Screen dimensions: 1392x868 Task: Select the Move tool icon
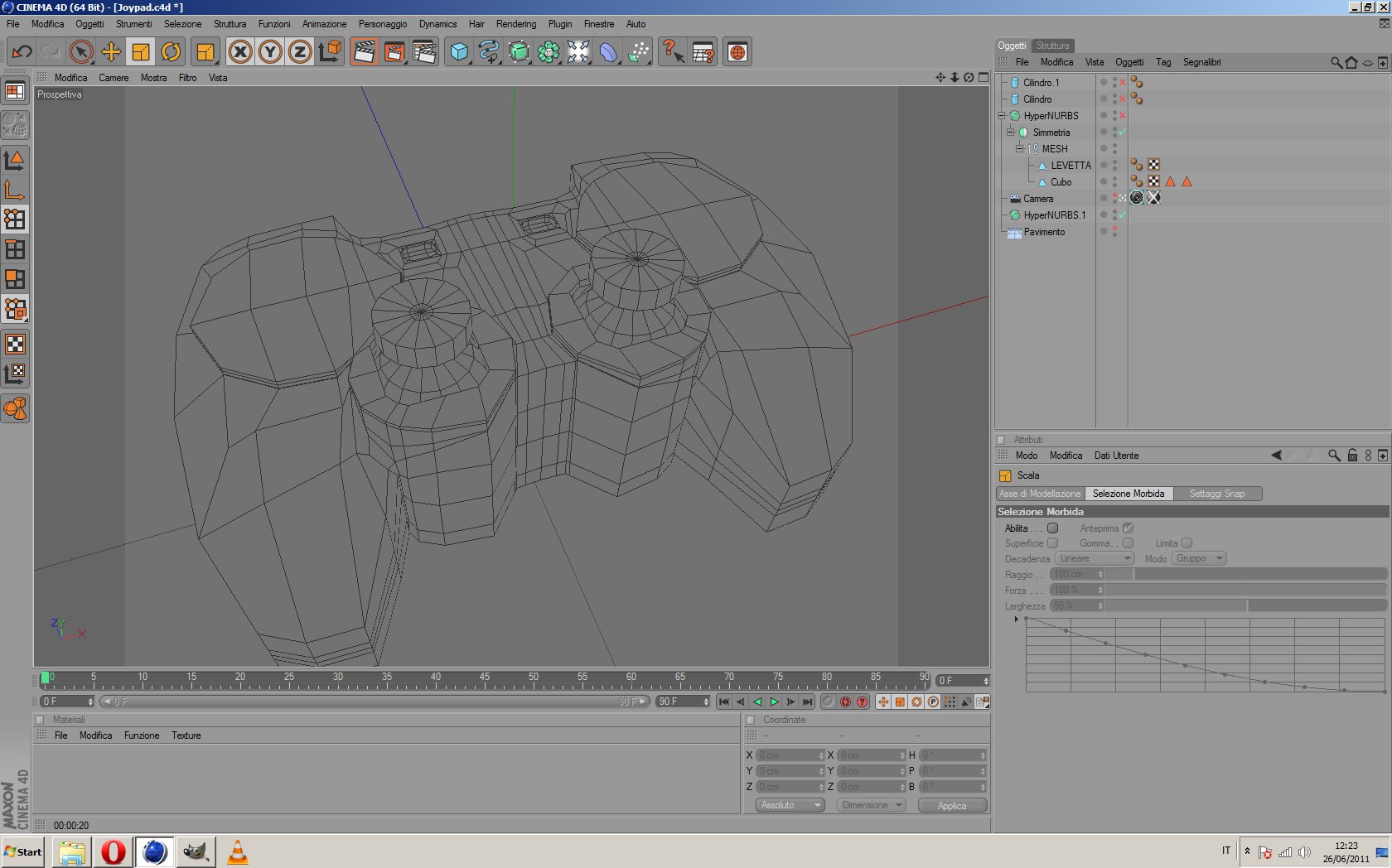[x=111, y=52]
